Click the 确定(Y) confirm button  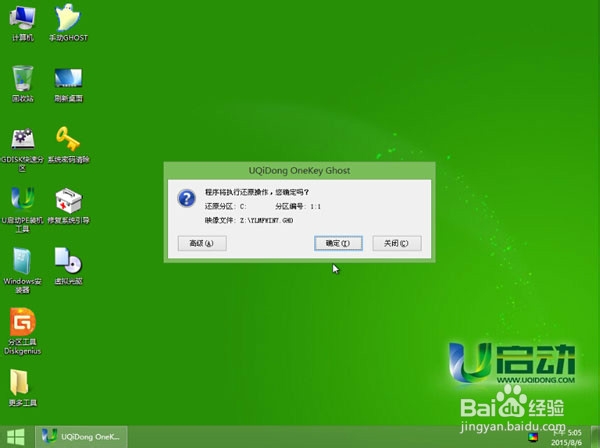338,243
